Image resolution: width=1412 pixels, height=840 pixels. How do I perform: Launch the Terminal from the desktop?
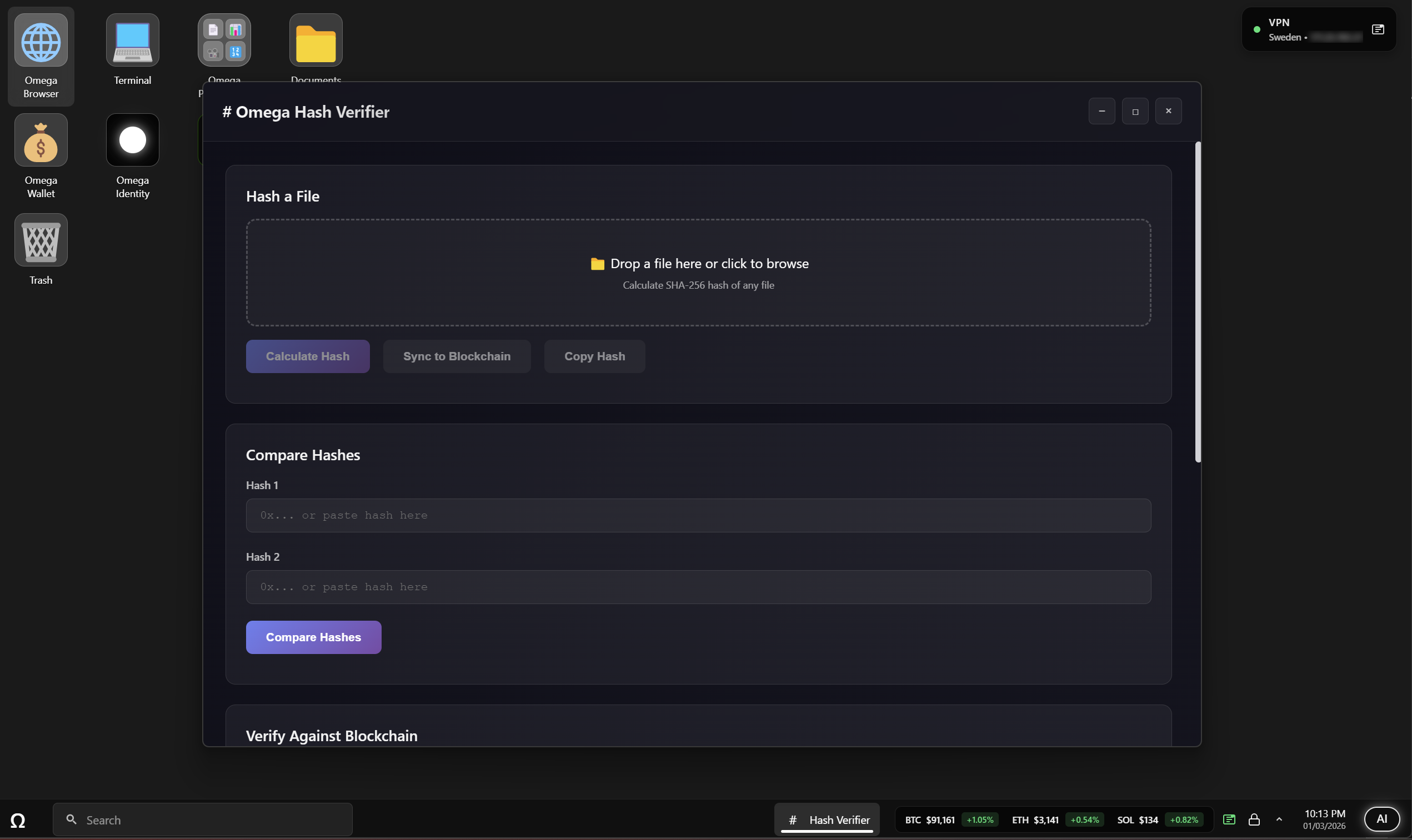point(132,41)
